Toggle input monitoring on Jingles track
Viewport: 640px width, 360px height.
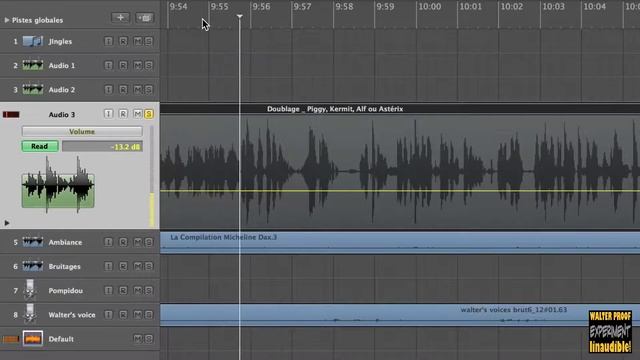(109, 41)
